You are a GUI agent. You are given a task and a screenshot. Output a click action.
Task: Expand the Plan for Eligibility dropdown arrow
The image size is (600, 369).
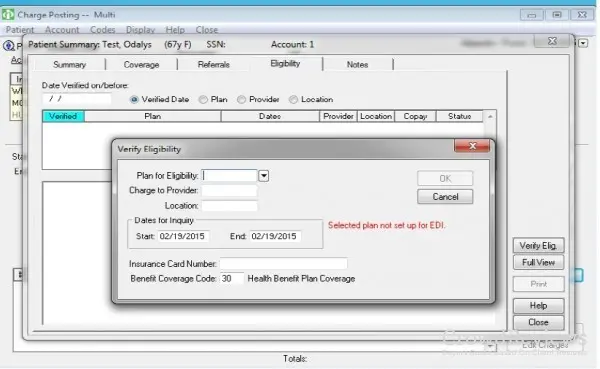[x=264, y=176]
